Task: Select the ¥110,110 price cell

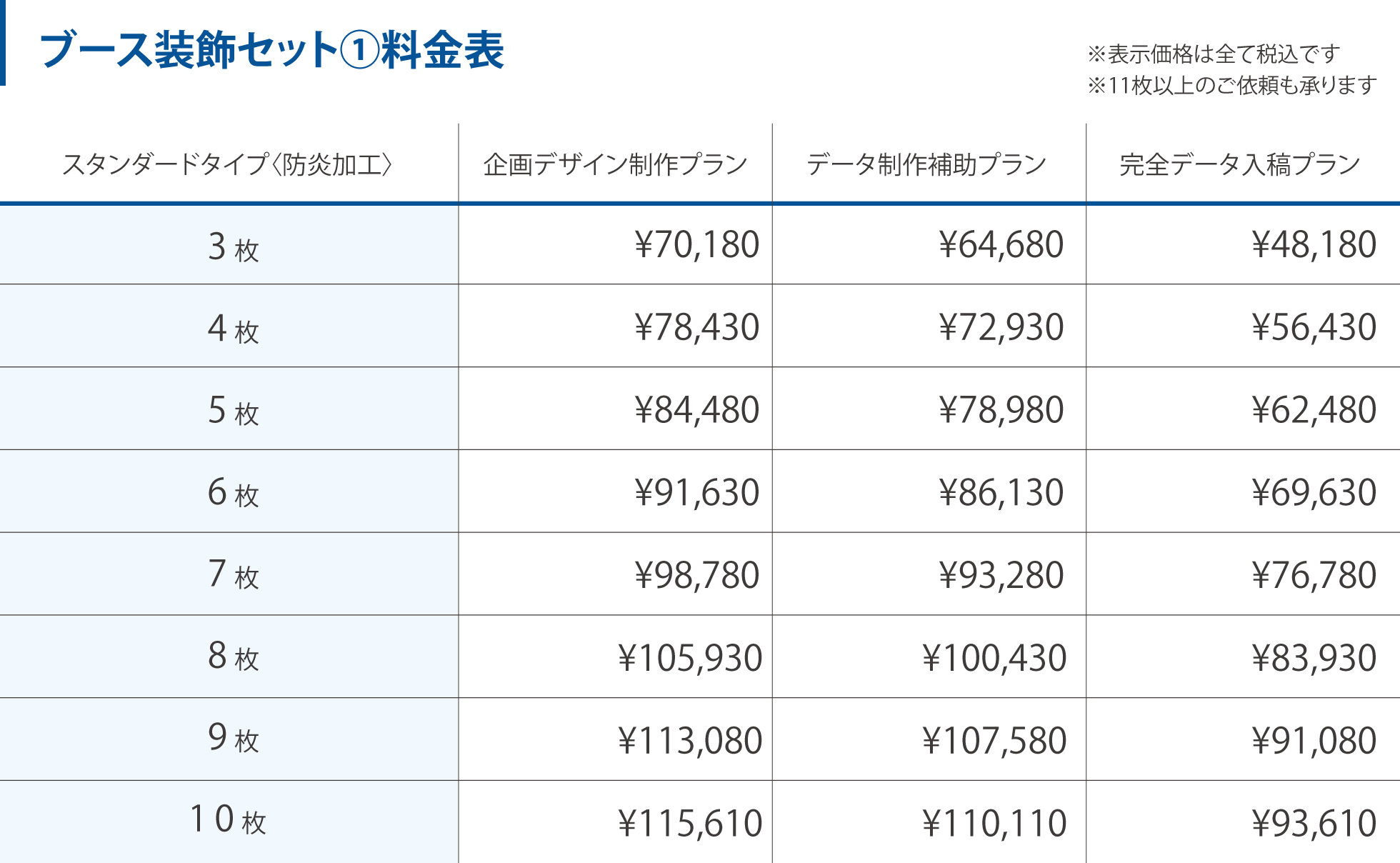Action: pyautogui.click(x=994, y=823)
